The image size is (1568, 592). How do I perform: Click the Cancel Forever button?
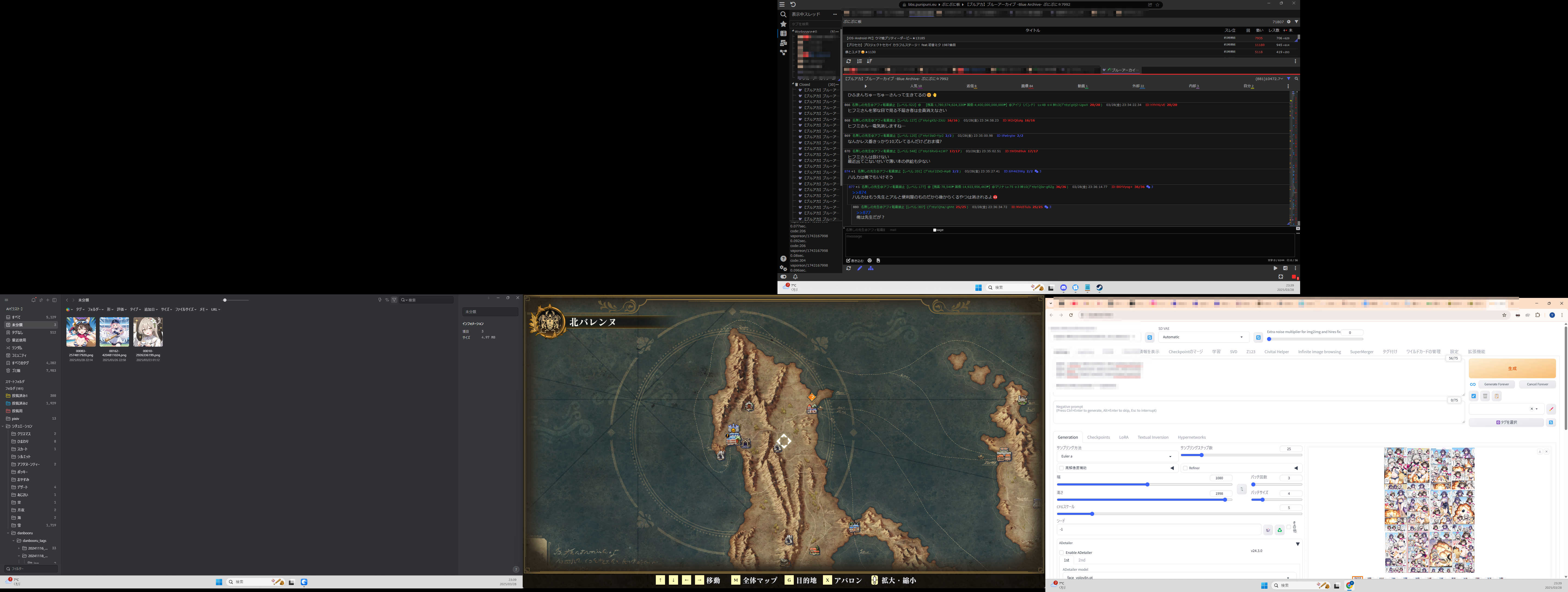1538,384
